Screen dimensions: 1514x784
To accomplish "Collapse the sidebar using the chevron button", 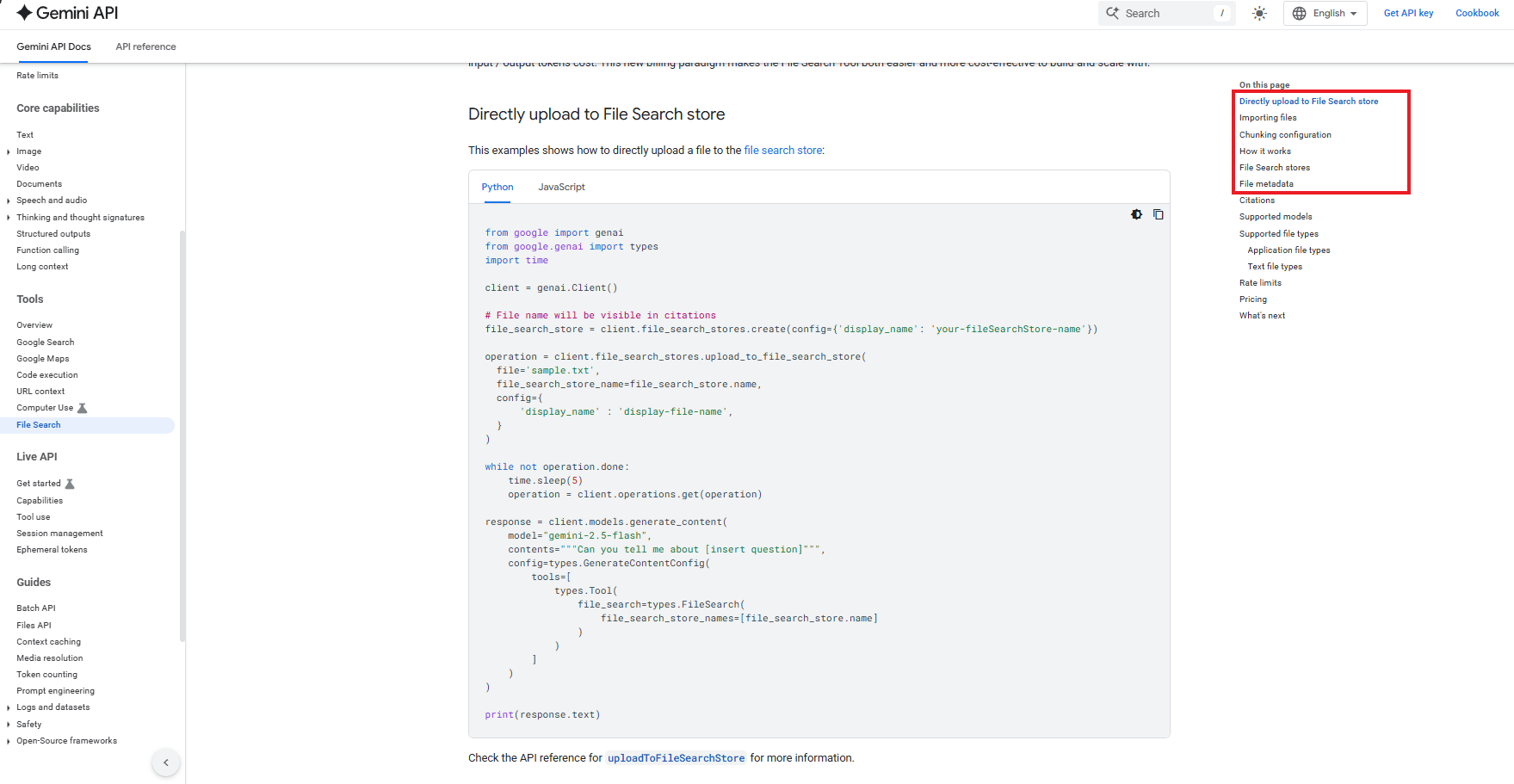I will 165,762.
